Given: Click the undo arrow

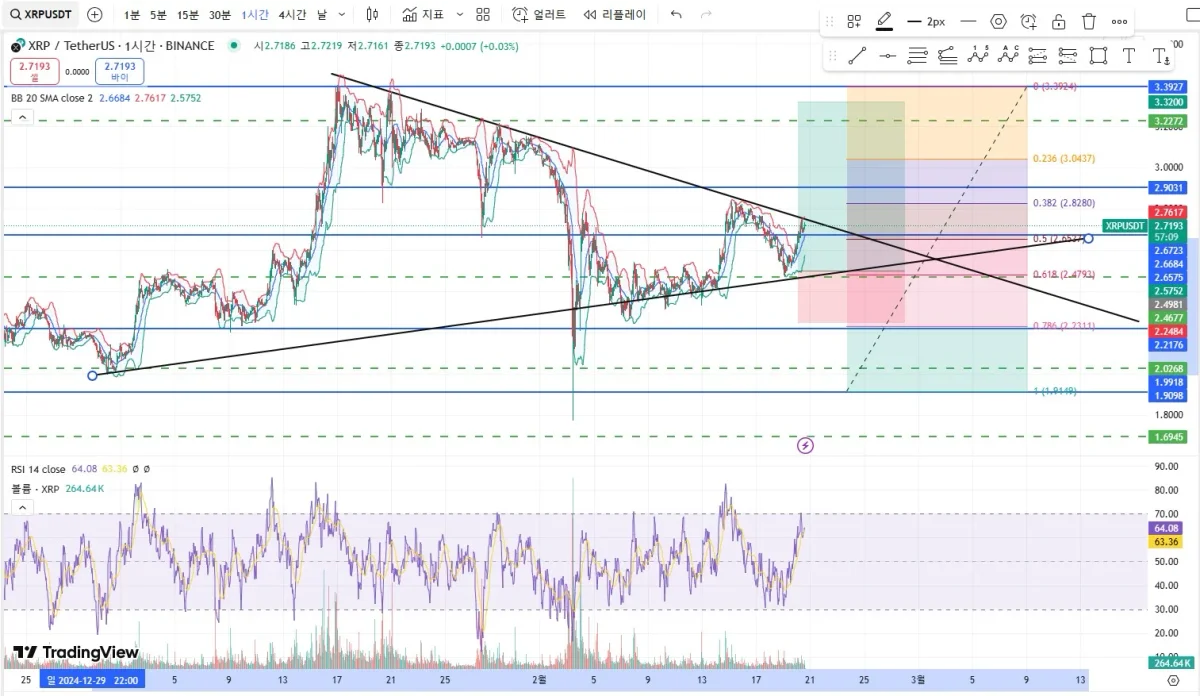Looking at the screenshot, I should pyautogui.click(x=676, y=15).
